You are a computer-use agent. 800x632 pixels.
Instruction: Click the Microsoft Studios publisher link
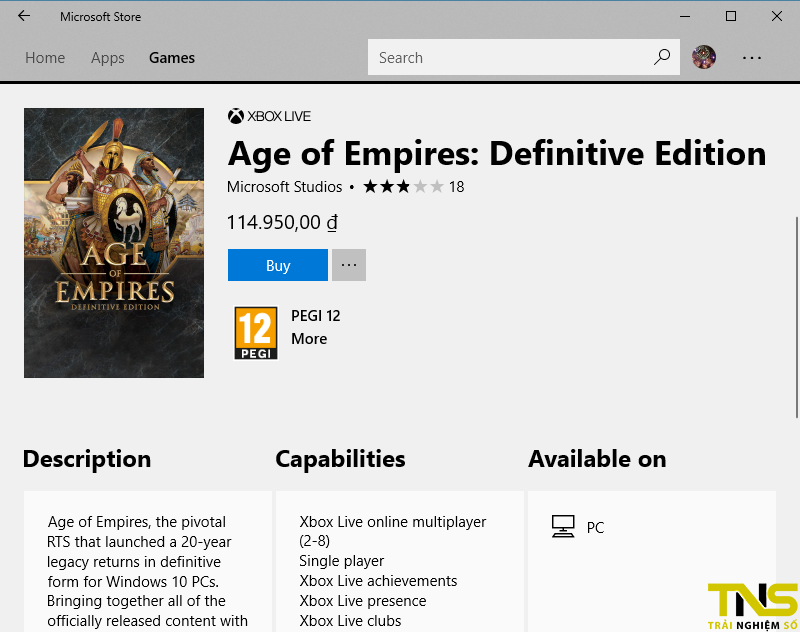click(x=285, y=187)
